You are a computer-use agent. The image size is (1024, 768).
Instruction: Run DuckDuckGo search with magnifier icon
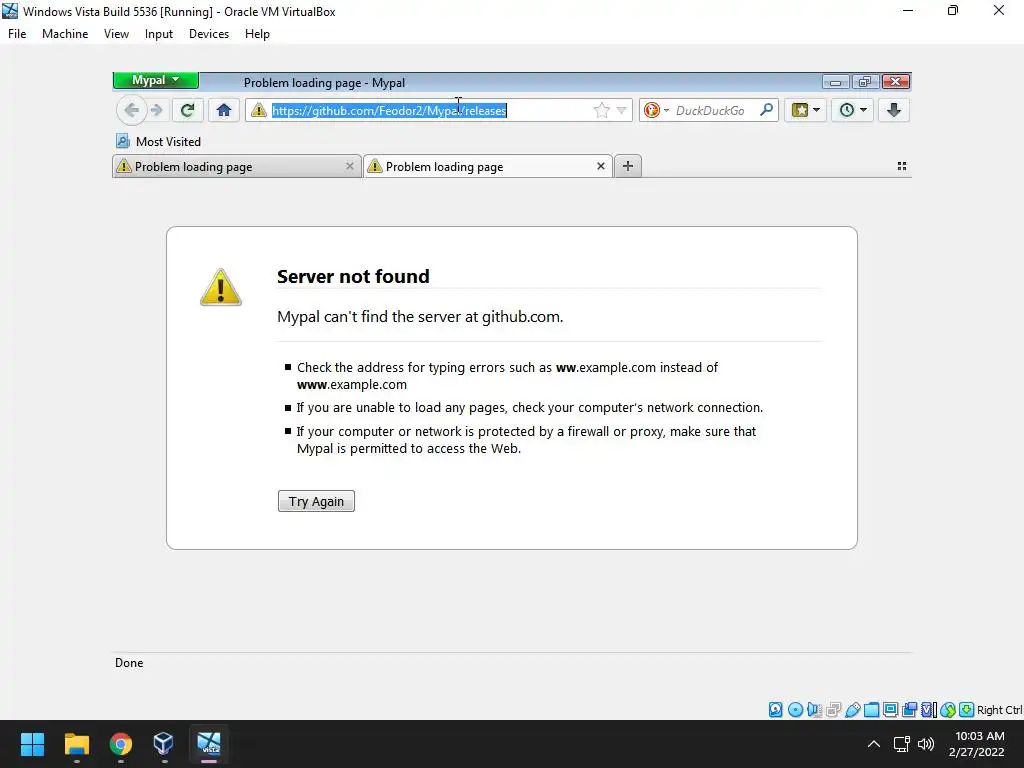click(767, 110)
